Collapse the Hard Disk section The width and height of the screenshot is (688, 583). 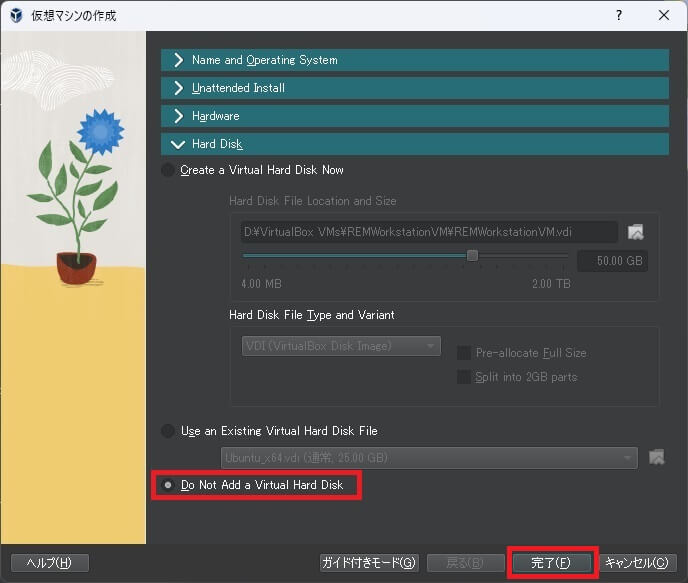pos(415,144)
